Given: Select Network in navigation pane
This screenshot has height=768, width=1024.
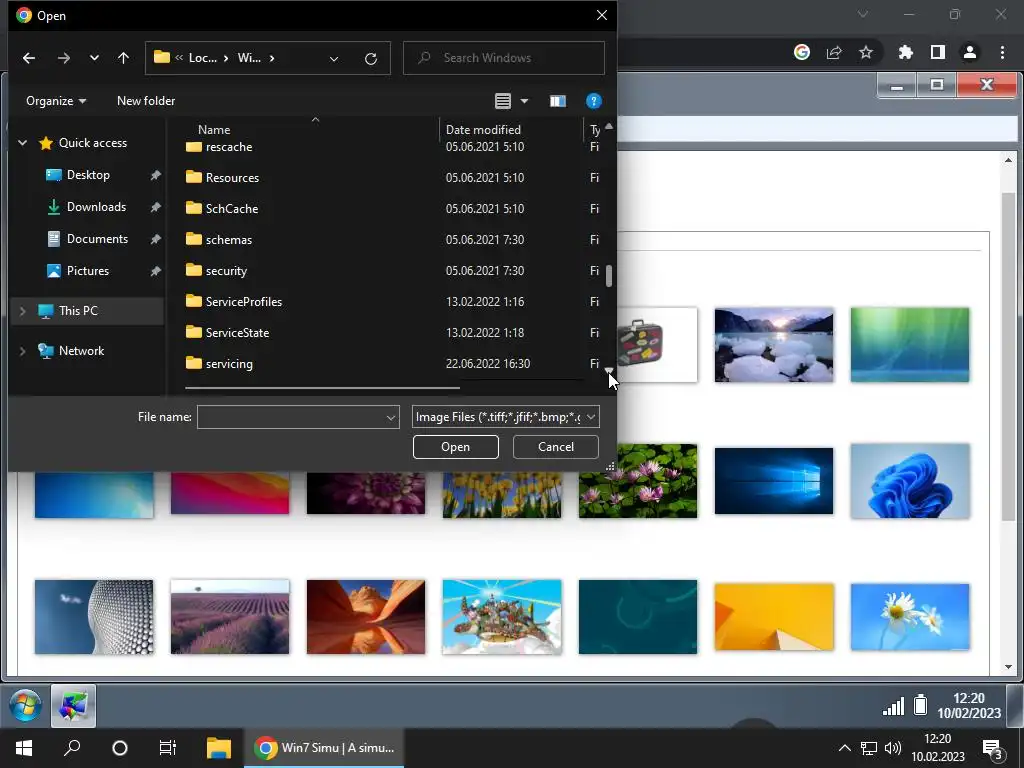Looking at the screenshot, I should [81, 351].
